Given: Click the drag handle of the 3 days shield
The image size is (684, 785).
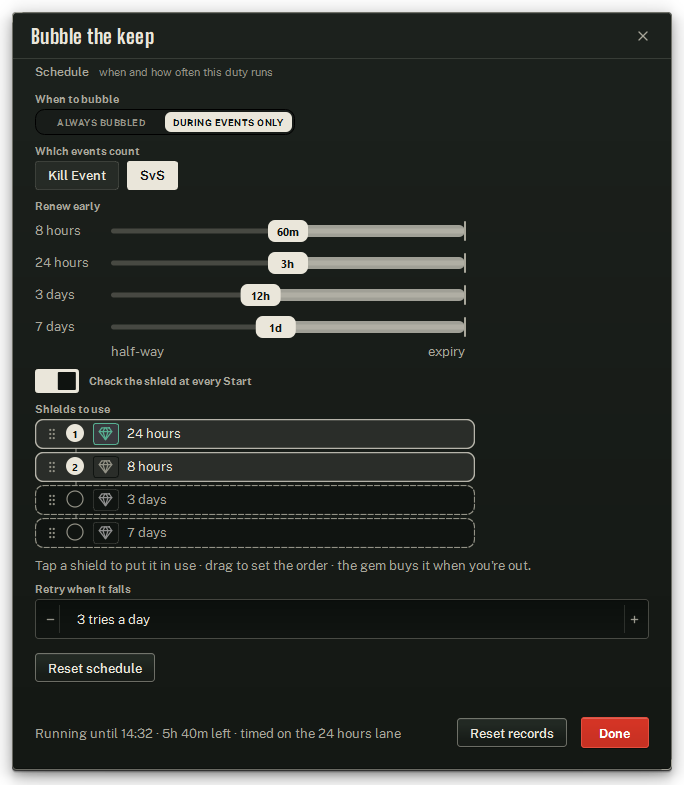Looking at the screenshot, I should click(x=52, y=500).
